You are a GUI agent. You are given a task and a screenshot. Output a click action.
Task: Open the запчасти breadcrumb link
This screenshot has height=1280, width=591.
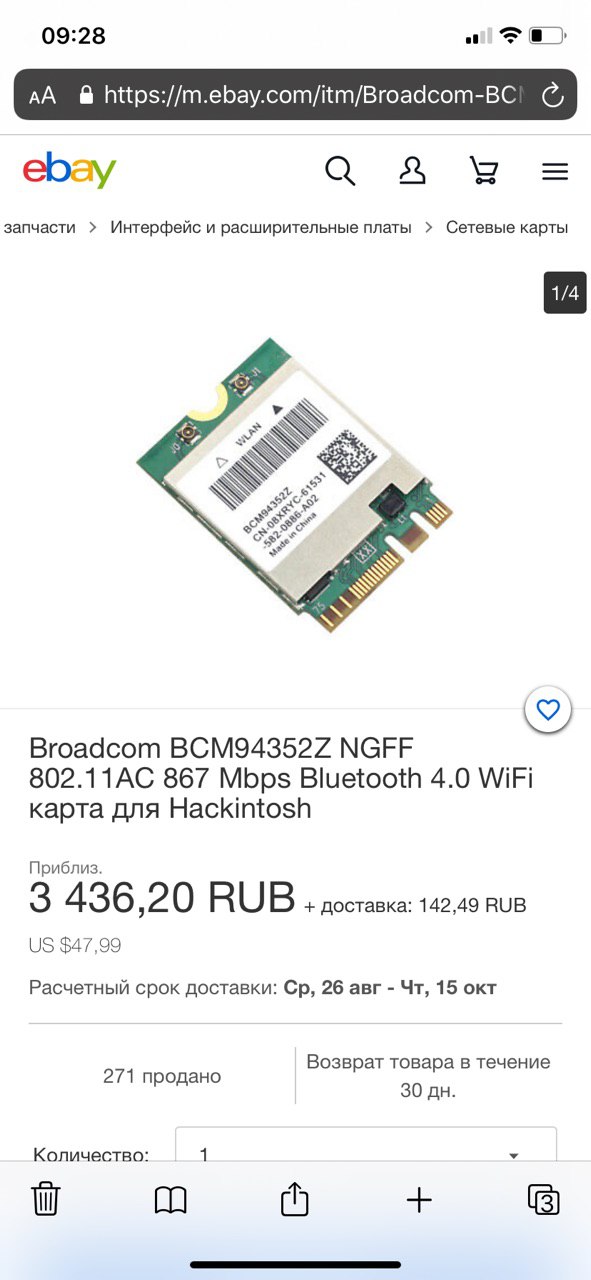[38, 227]
